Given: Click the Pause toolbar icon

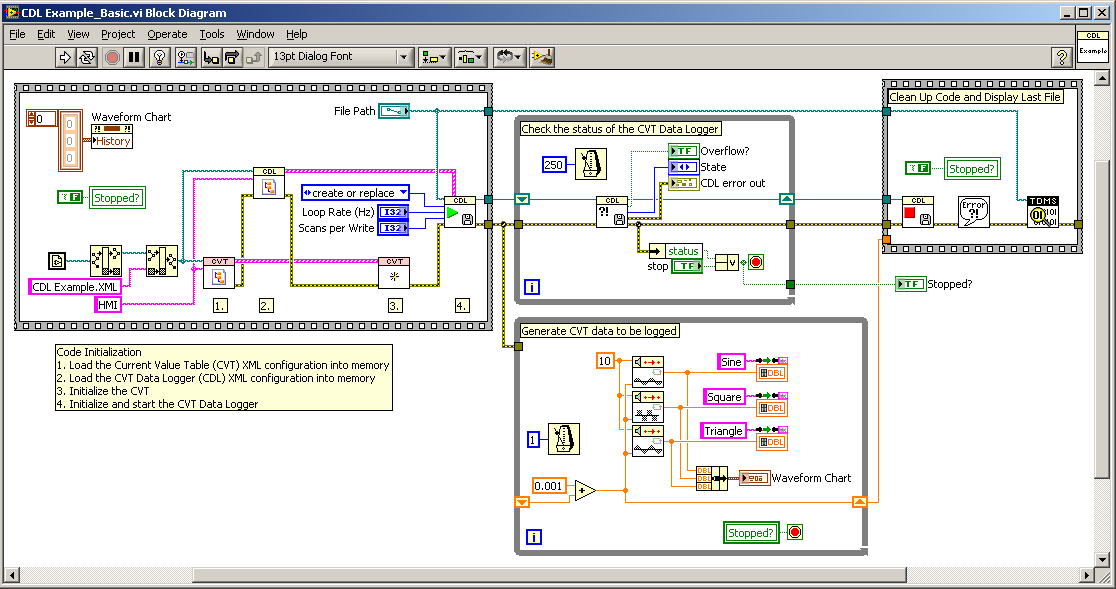Looking at the screenshot, I should (132, 57).
